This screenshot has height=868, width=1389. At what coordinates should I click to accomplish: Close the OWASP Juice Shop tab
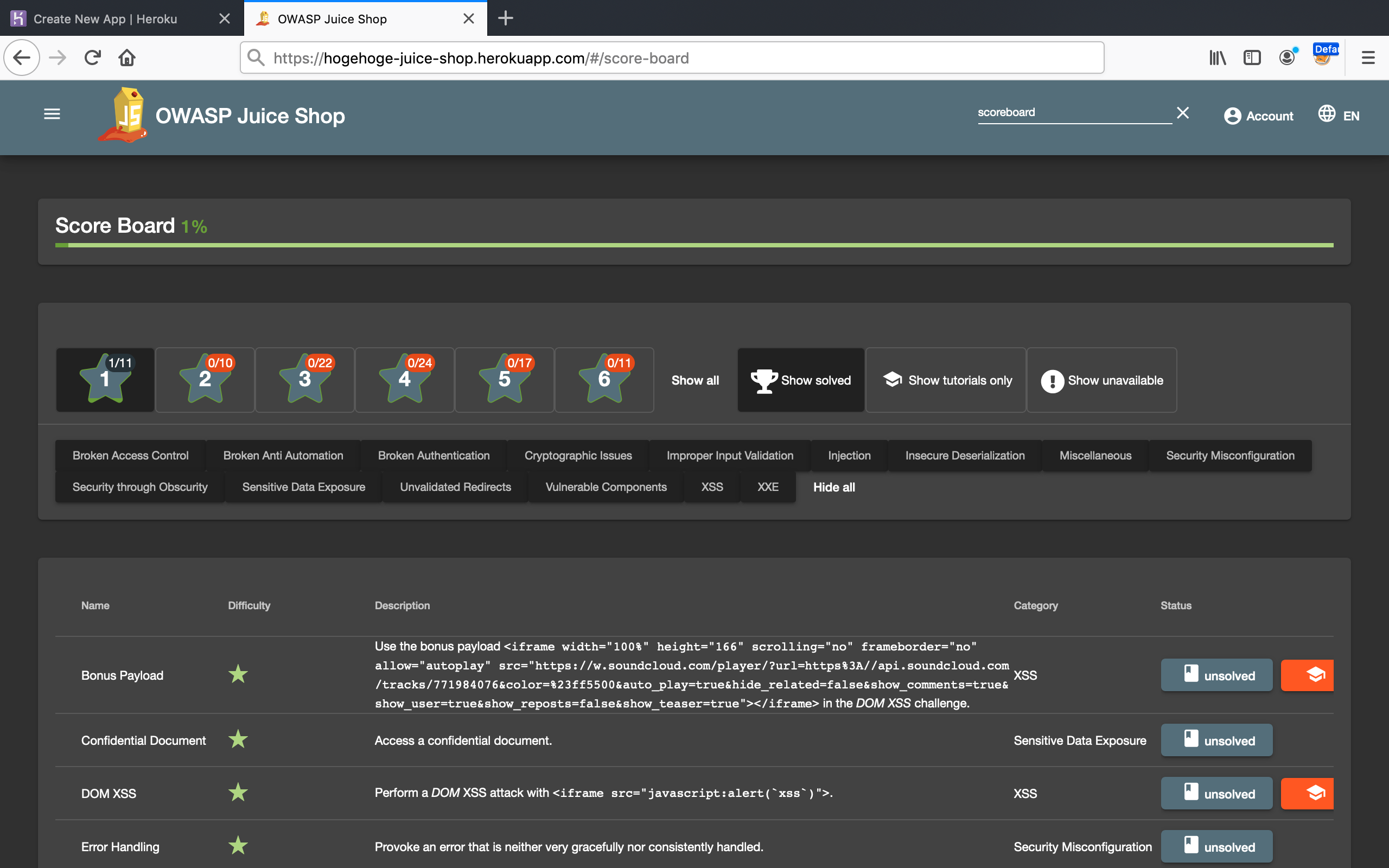click(x=468, y=18)
